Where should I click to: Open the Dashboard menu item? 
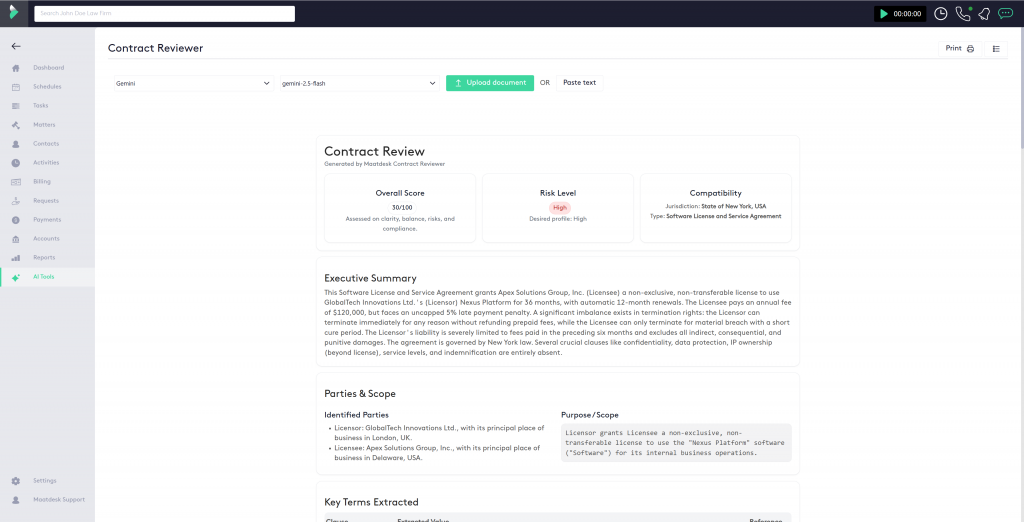tap(48, 68)
